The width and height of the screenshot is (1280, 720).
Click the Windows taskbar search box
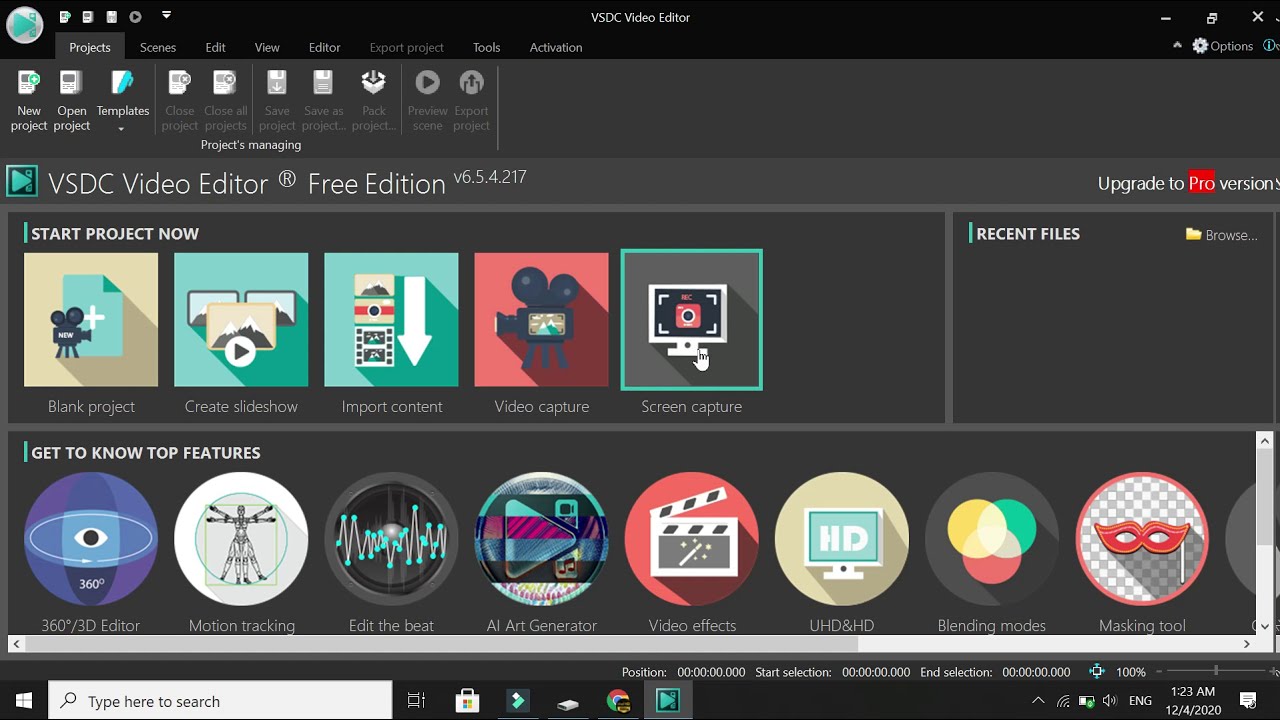220,701
